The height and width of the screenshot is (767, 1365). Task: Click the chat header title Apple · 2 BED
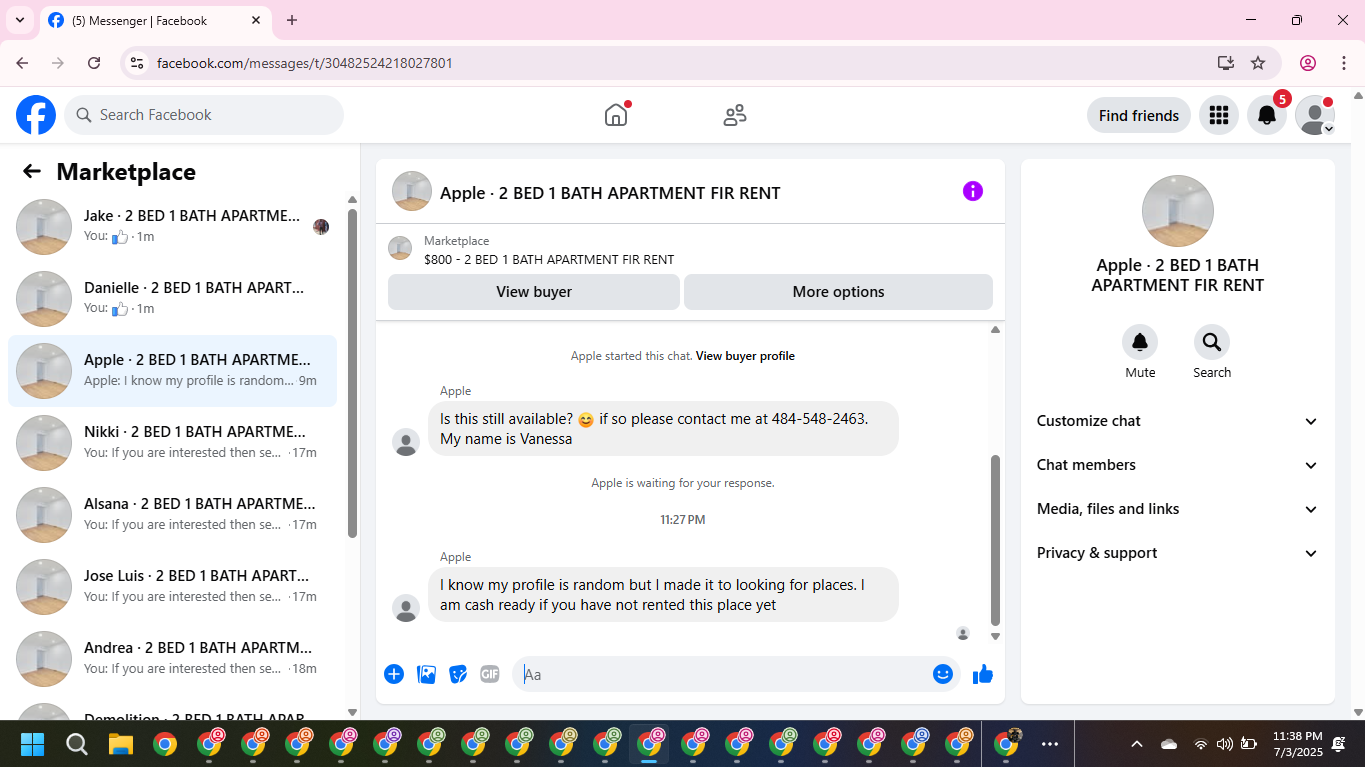pos(610,193)
